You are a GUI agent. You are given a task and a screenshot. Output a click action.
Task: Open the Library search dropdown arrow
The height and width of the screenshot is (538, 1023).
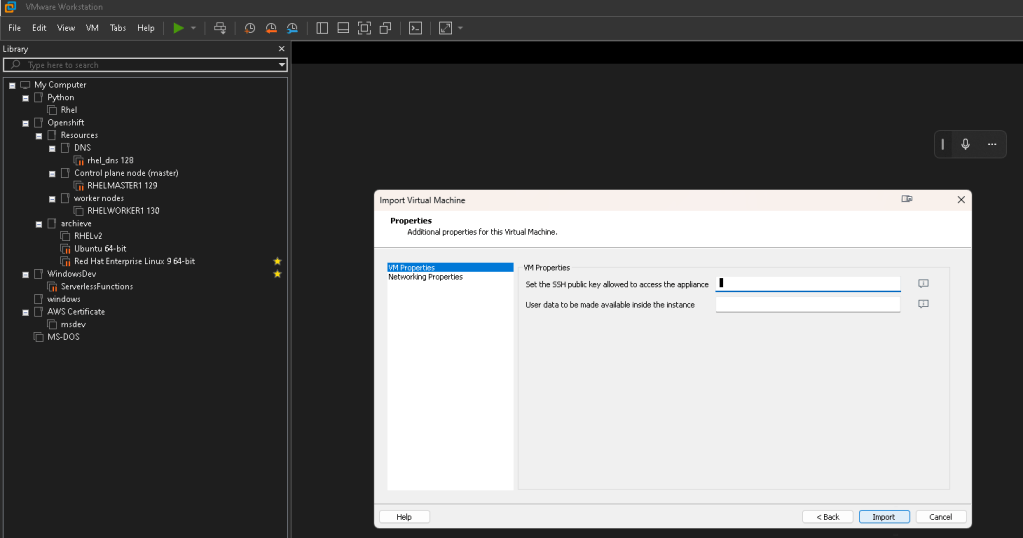282,65
